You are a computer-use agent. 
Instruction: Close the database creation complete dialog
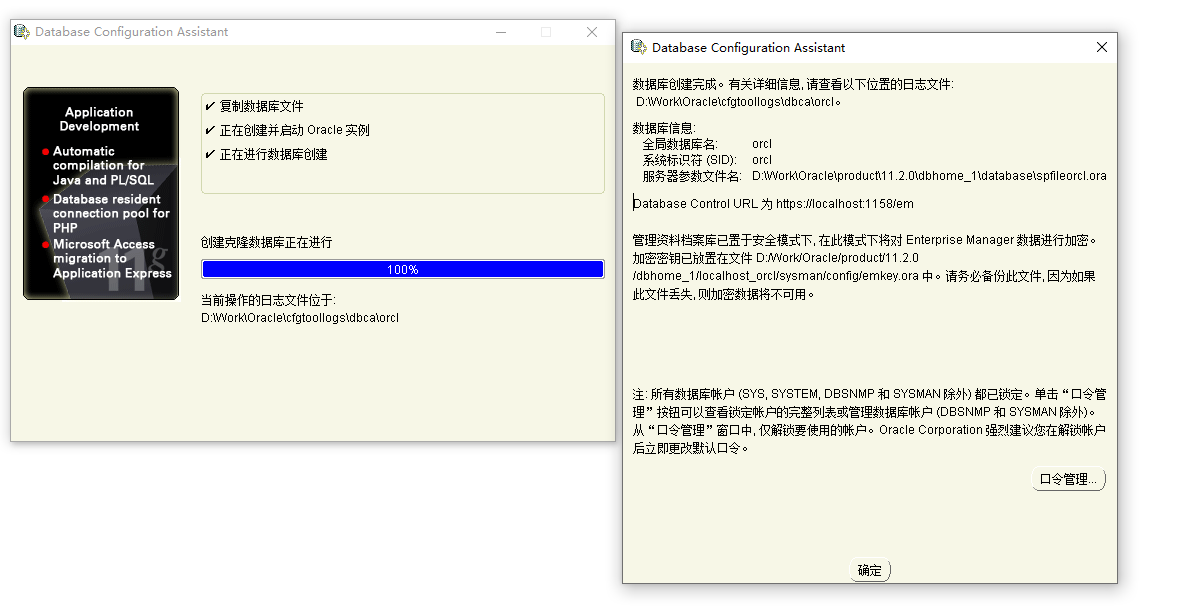click(1101, 47)
